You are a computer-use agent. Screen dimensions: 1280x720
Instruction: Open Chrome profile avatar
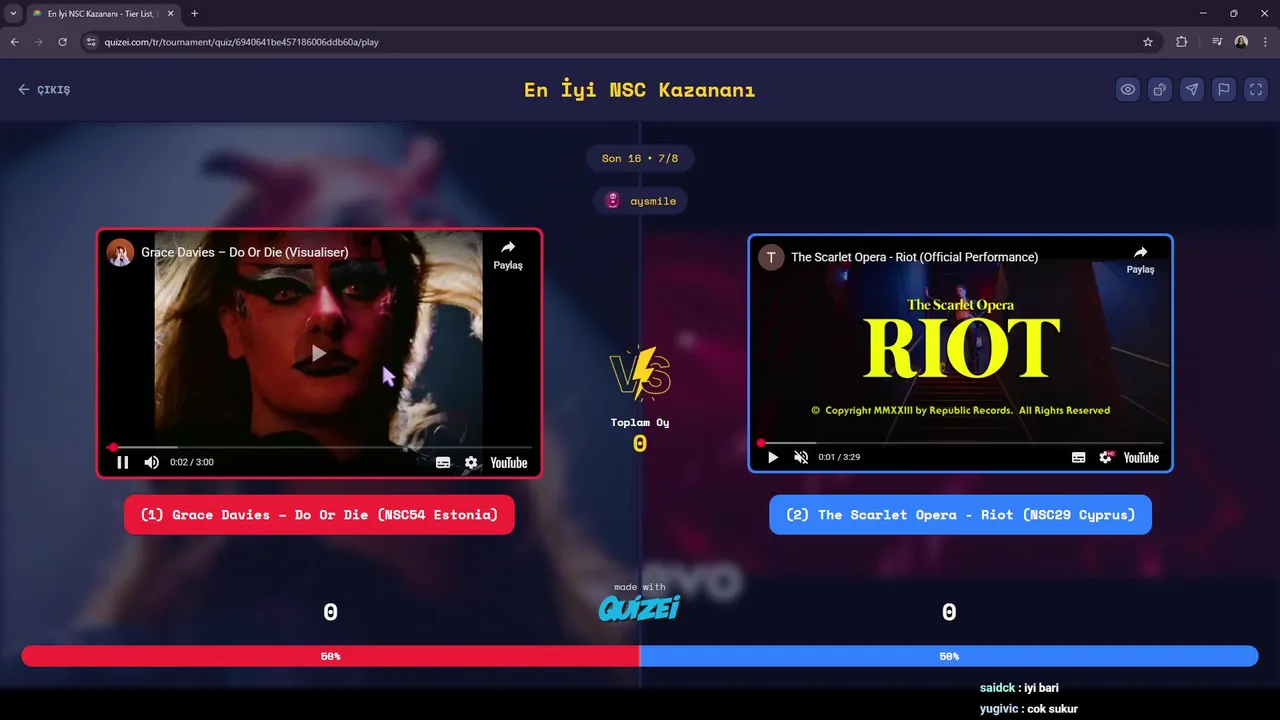(x=1241, y=42)
